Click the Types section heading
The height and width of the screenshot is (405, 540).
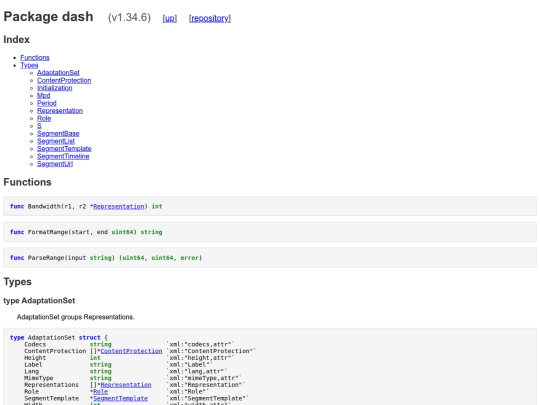coord(18,282)
